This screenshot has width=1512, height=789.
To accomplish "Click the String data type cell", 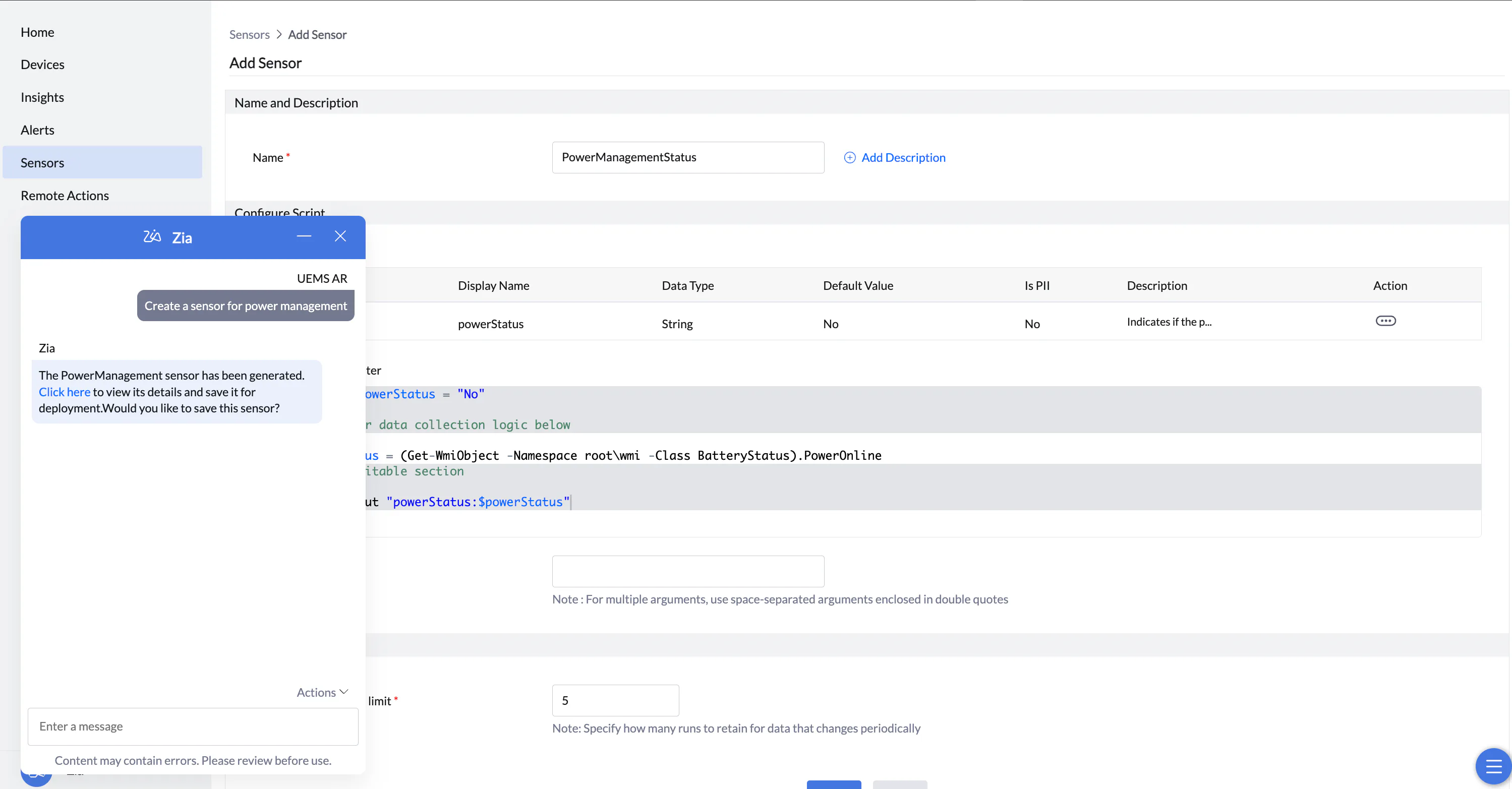I will (677, 324).
